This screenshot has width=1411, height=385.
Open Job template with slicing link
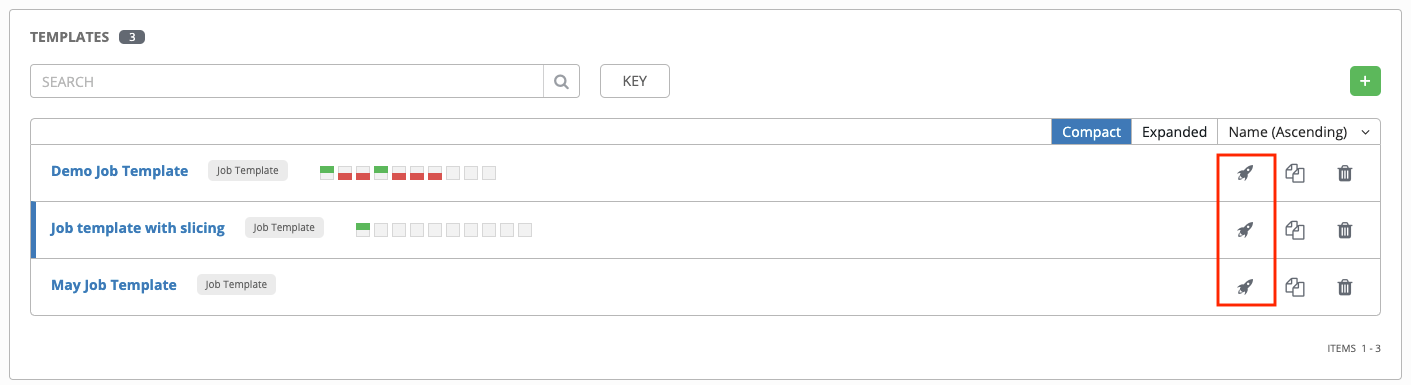point(138,228)
